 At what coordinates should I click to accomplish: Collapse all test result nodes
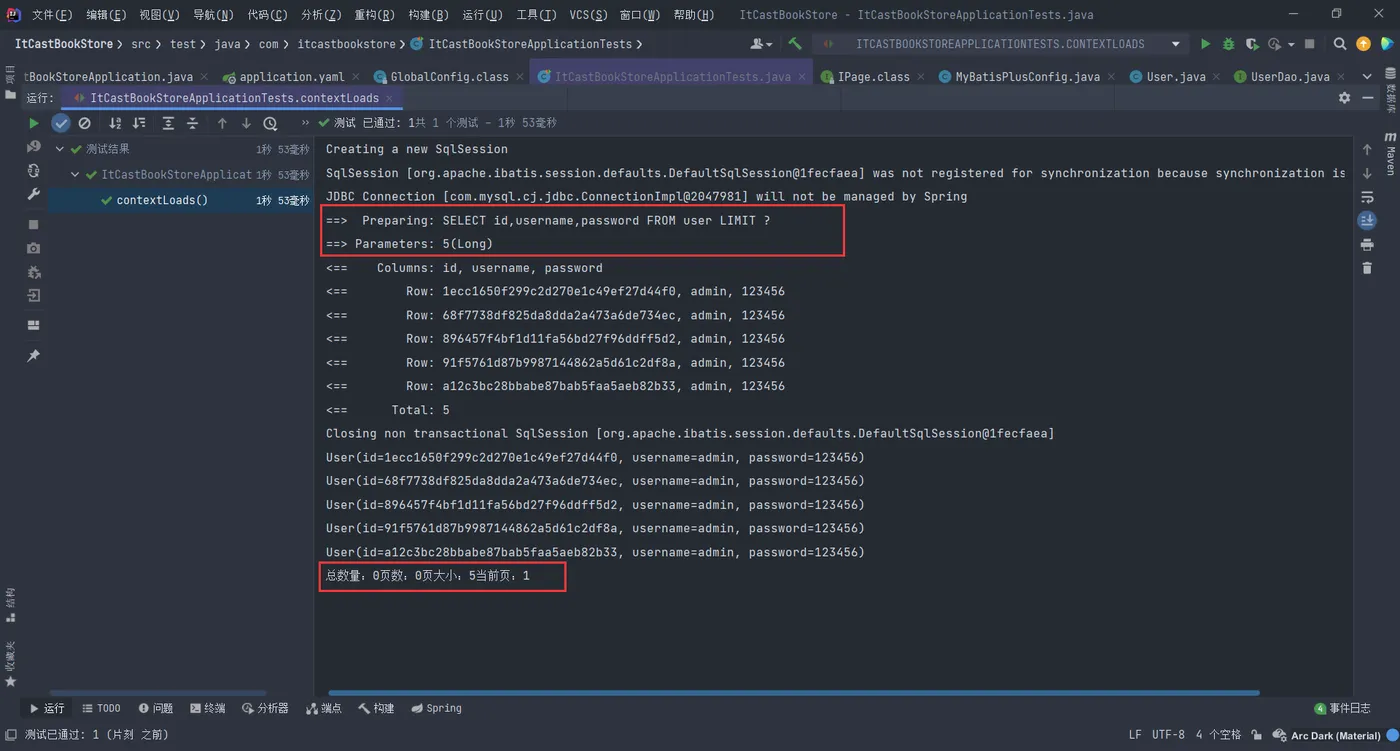pyautogui.click(x=192, y=123)
